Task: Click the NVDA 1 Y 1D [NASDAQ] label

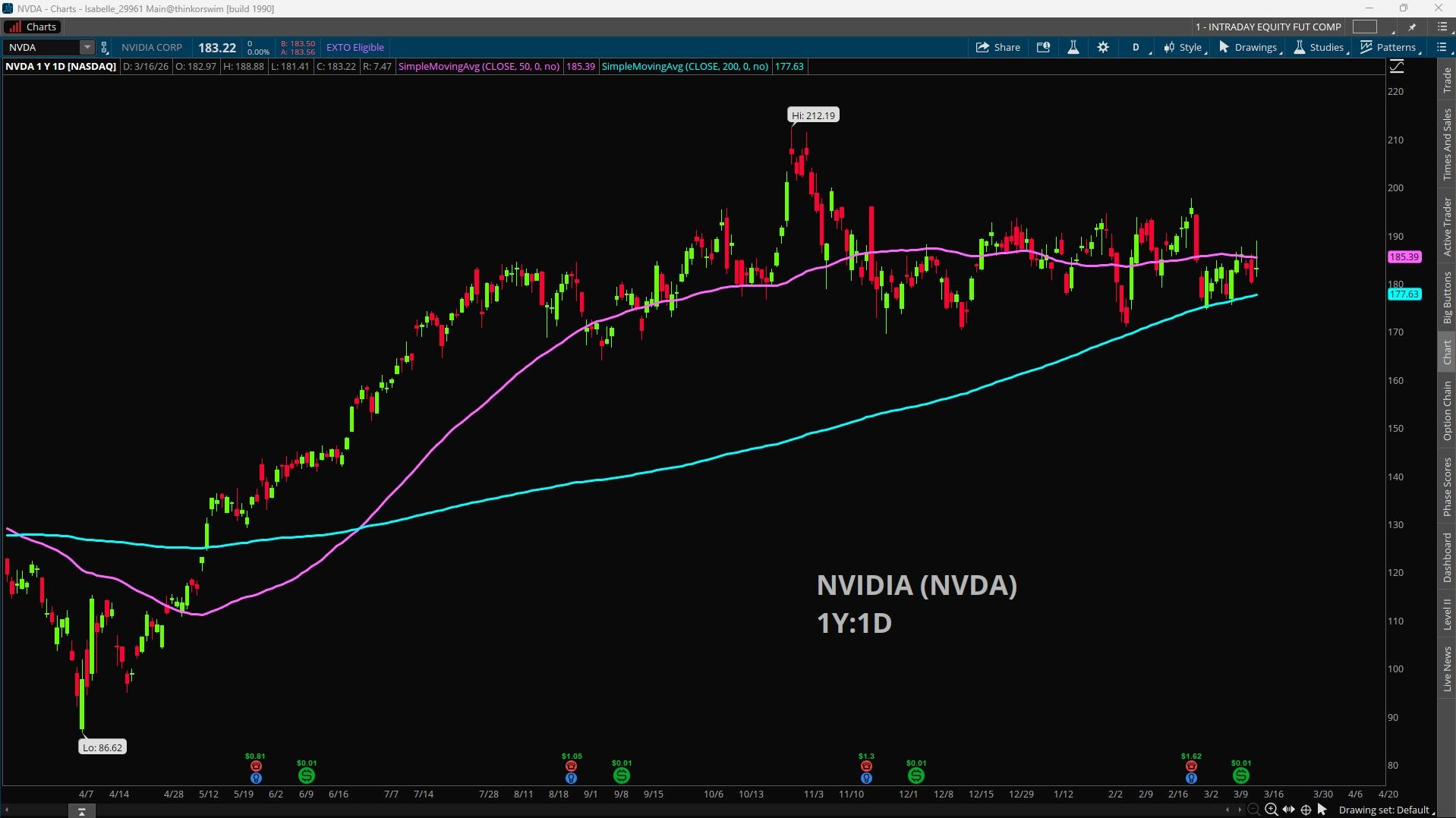Action: click(x=61, y=67)
